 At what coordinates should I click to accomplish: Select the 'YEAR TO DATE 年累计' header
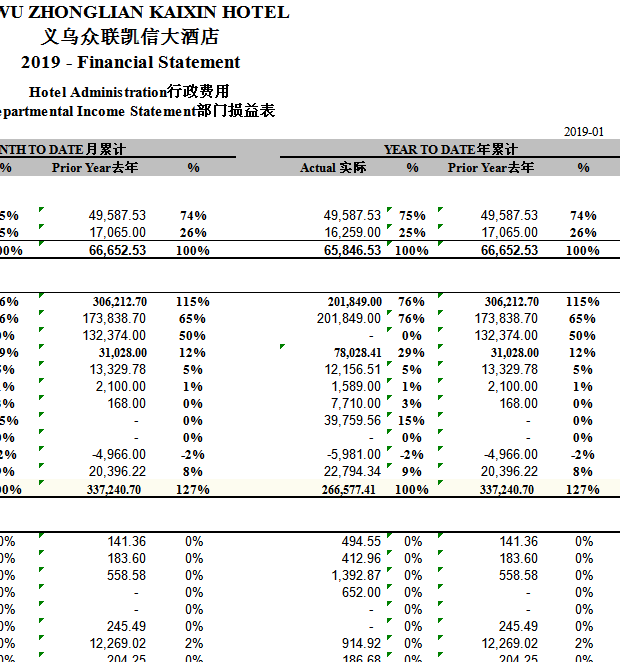pyautogui.click(x=450, y=149)
